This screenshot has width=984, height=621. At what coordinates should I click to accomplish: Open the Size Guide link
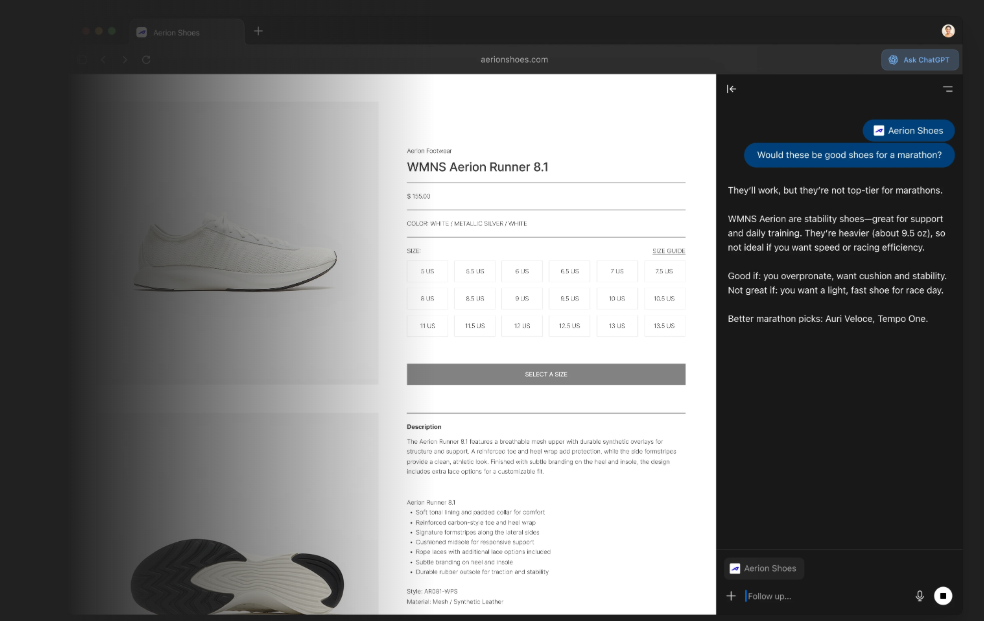668,251
